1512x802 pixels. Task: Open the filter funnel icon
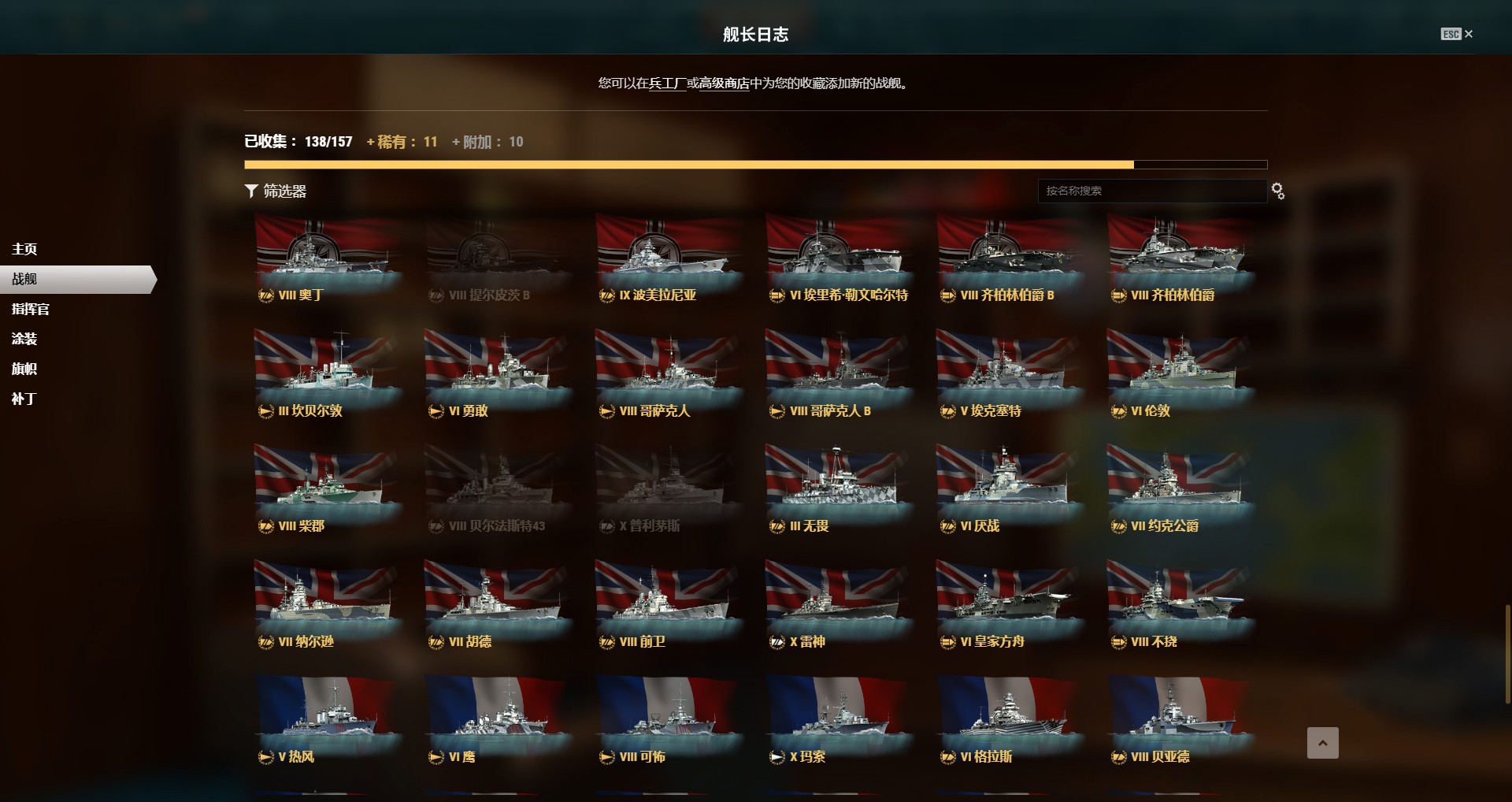point(251,191)
